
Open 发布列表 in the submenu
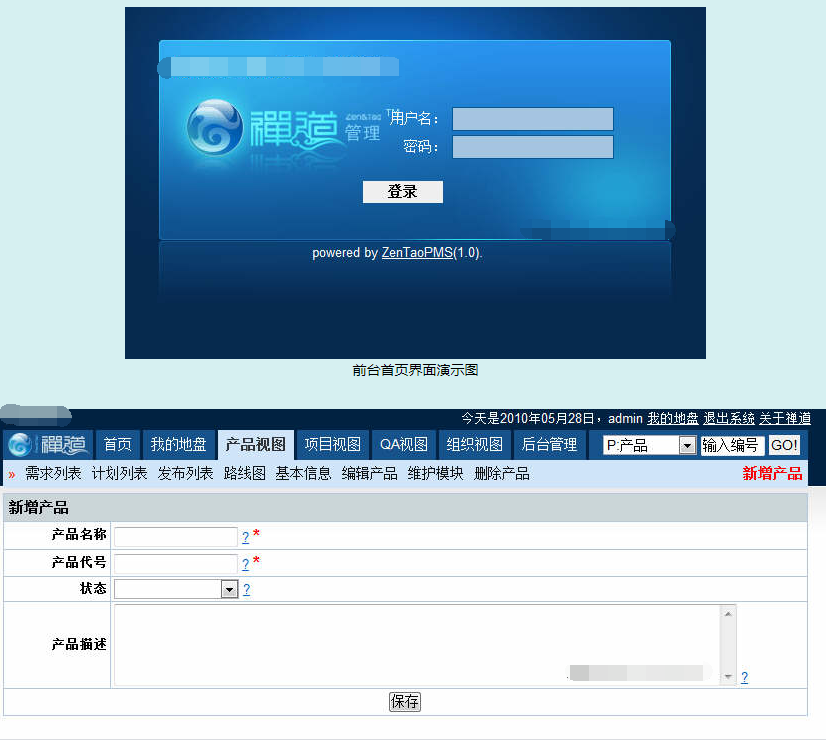coord(185,473)
